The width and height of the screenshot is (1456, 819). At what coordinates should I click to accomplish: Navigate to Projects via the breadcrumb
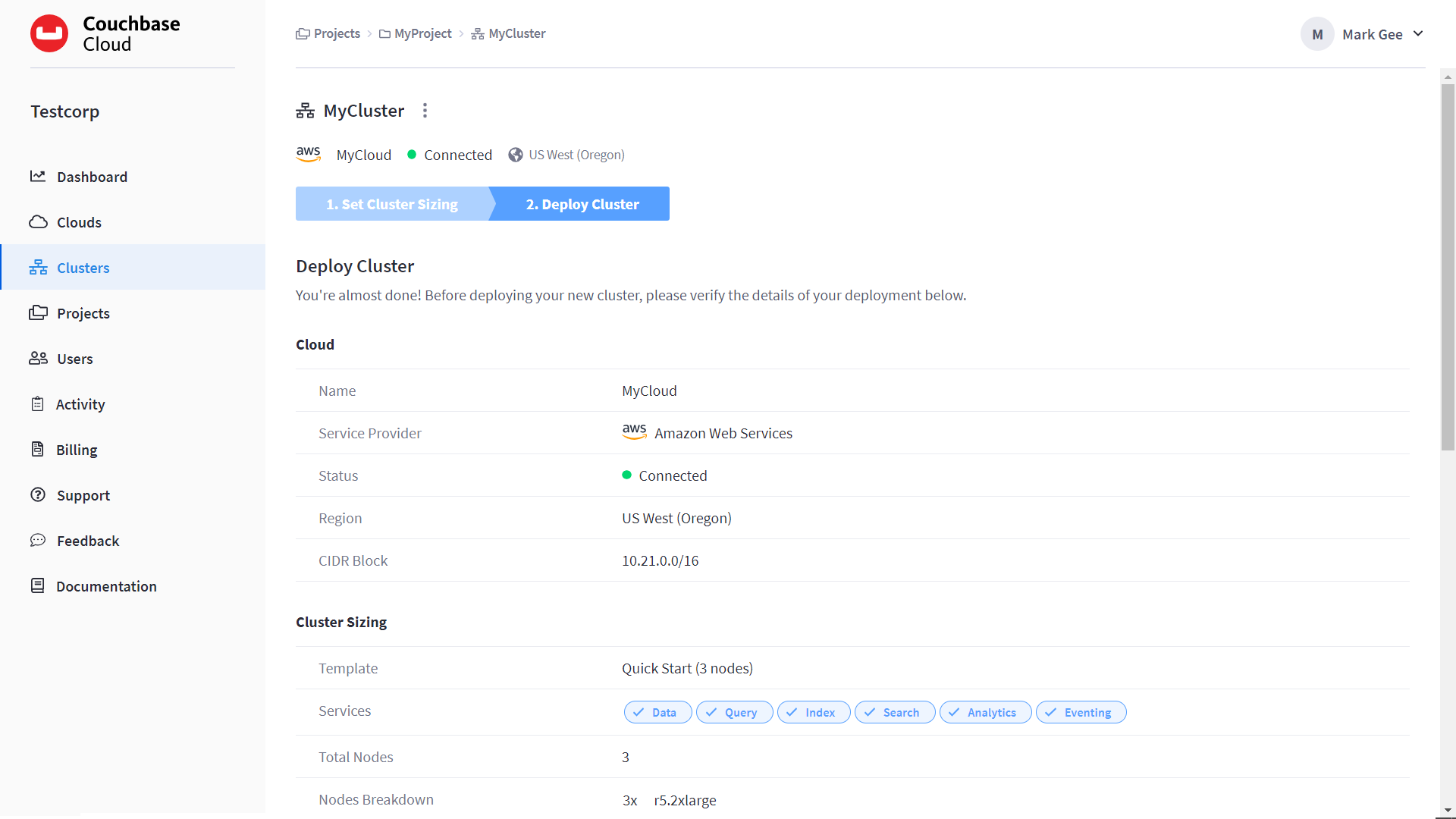[x=336, y=33]
